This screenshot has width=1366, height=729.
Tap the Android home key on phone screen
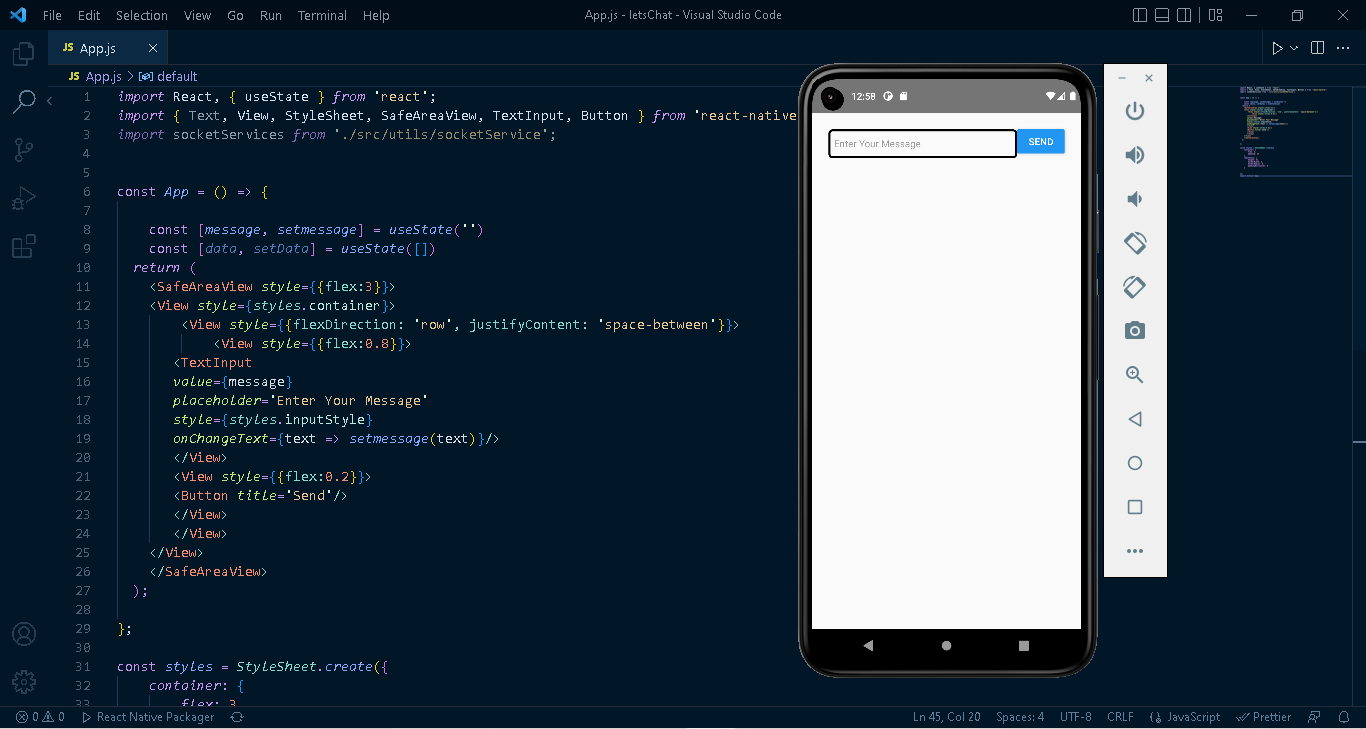[946, 646]
